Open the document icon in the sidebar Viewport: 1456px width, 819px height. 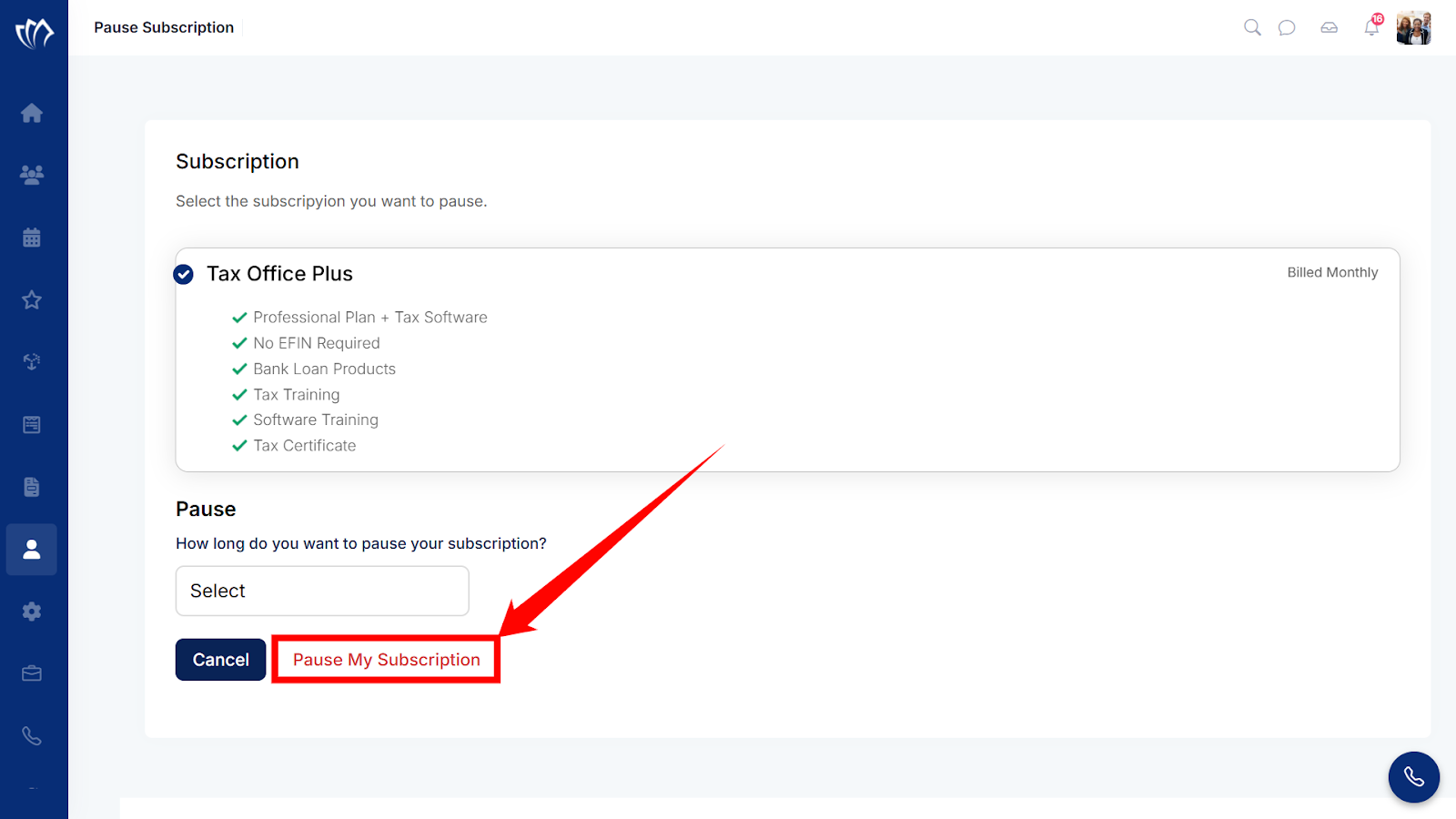point(32,487)
